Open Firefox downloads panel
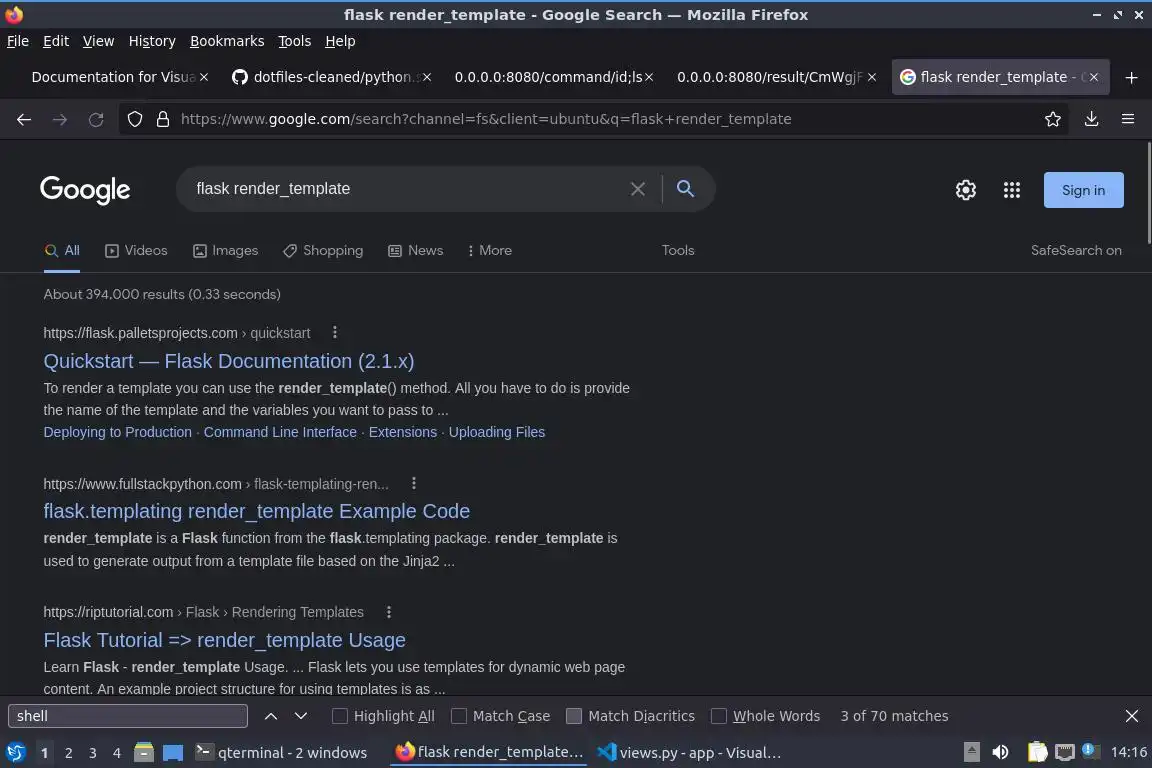 click(x=1091, y=119)
